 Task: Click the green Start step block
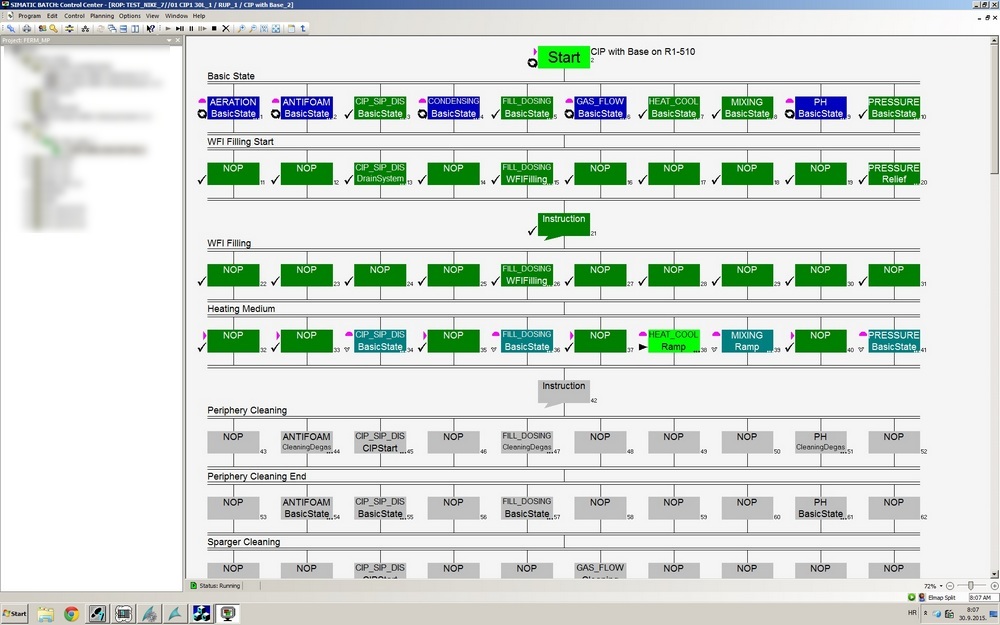click(x=563, y=58)
